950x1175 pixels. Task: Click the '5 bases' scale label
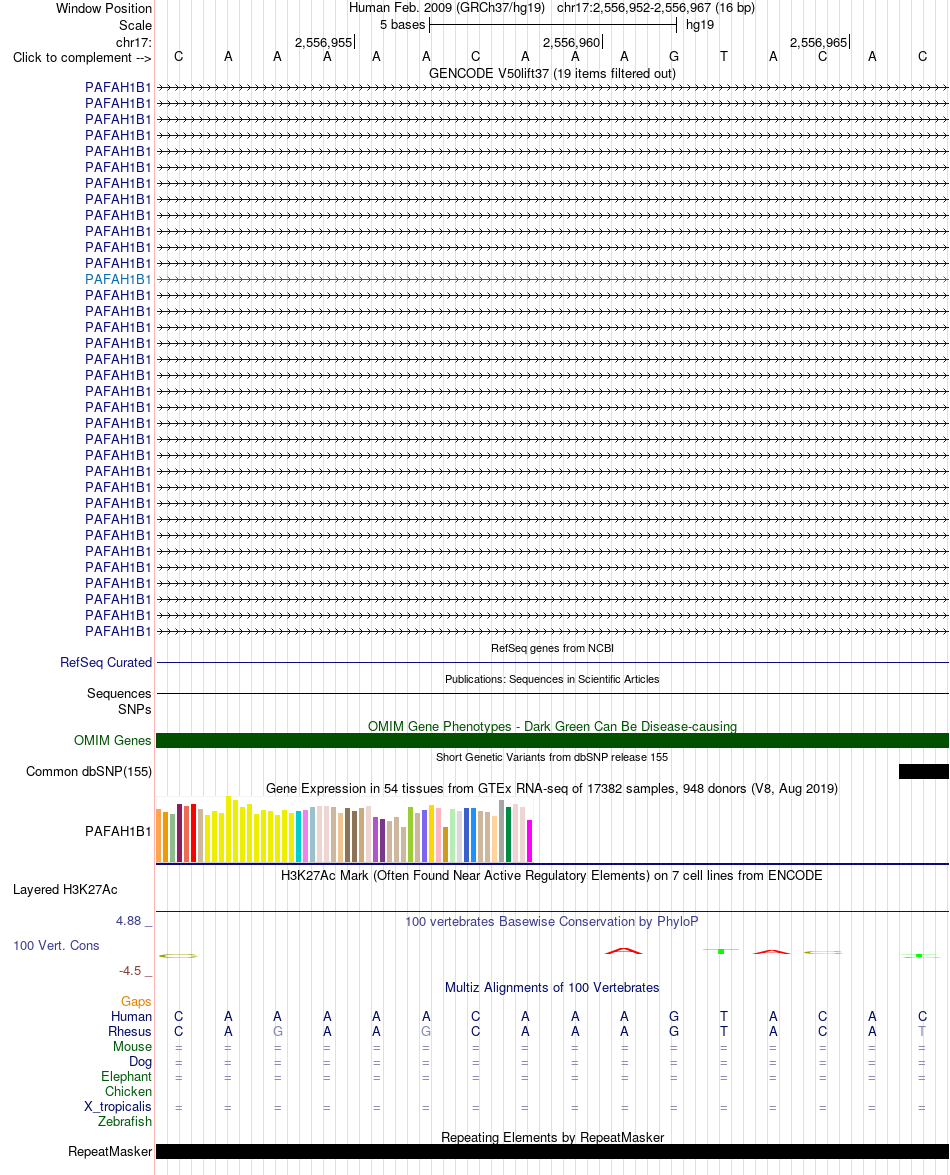click(x=402, y=25)
